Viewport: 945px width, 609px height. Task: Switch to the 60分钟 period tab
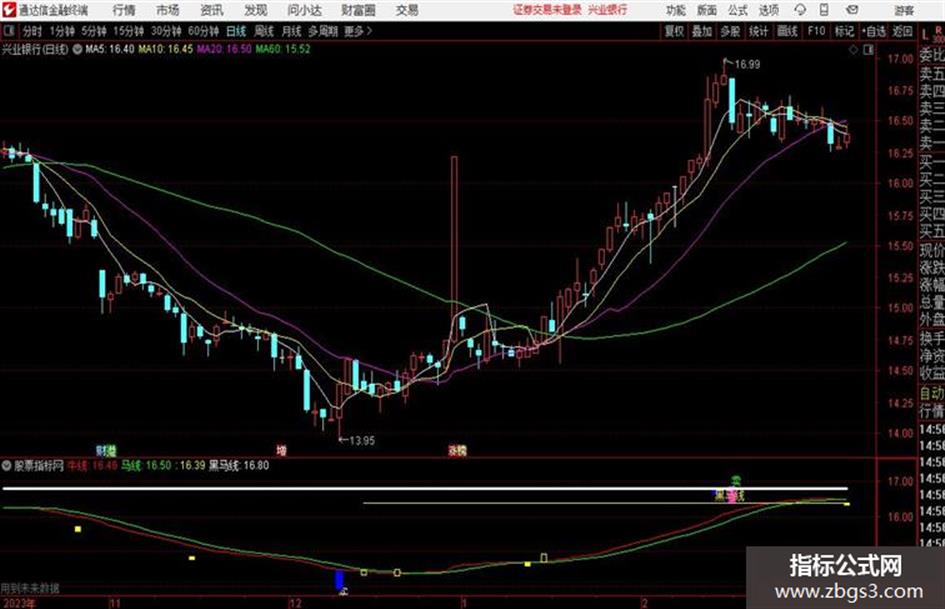[203, 31]
